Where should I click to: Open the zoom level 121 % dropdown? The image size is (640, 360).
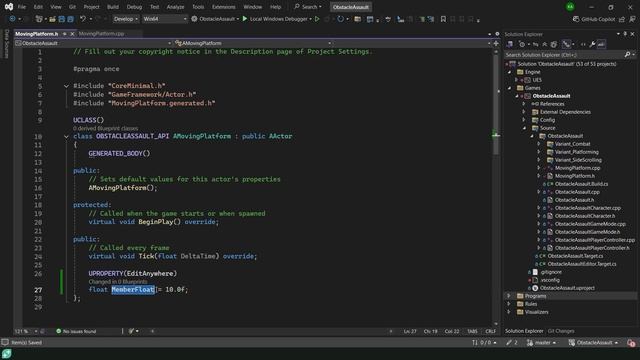(26, 331)
